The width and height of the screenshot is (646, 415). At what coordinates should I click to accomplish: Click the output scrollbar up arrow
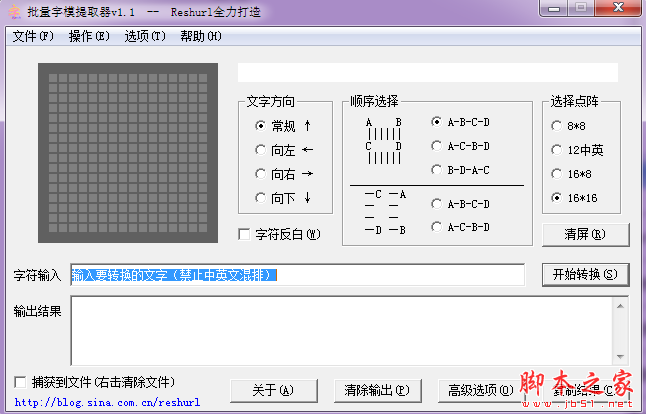(x=620, y=306)
